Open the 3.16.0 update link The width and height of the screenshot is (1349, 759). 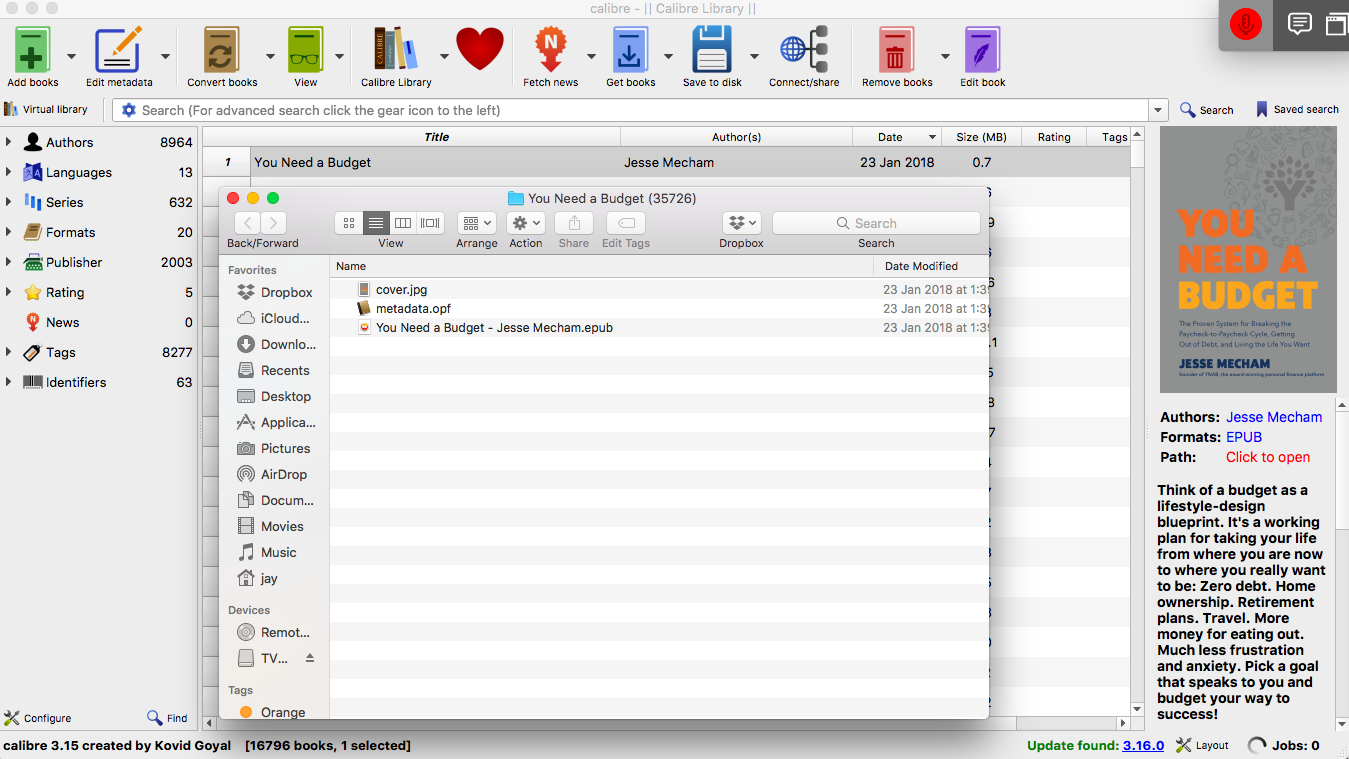pos(1143,745)
